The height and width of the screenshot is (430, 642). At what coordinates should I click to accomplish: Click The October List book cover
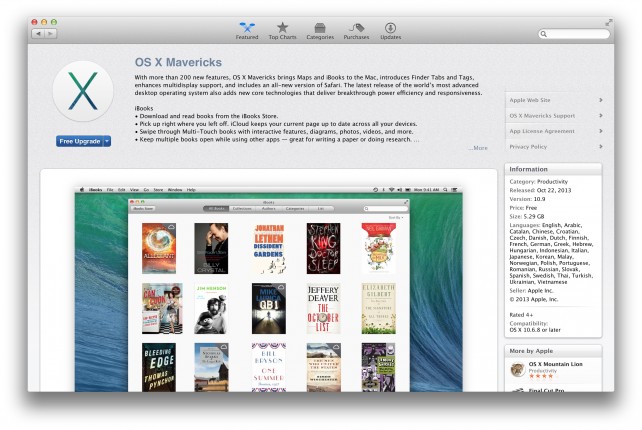323,308
